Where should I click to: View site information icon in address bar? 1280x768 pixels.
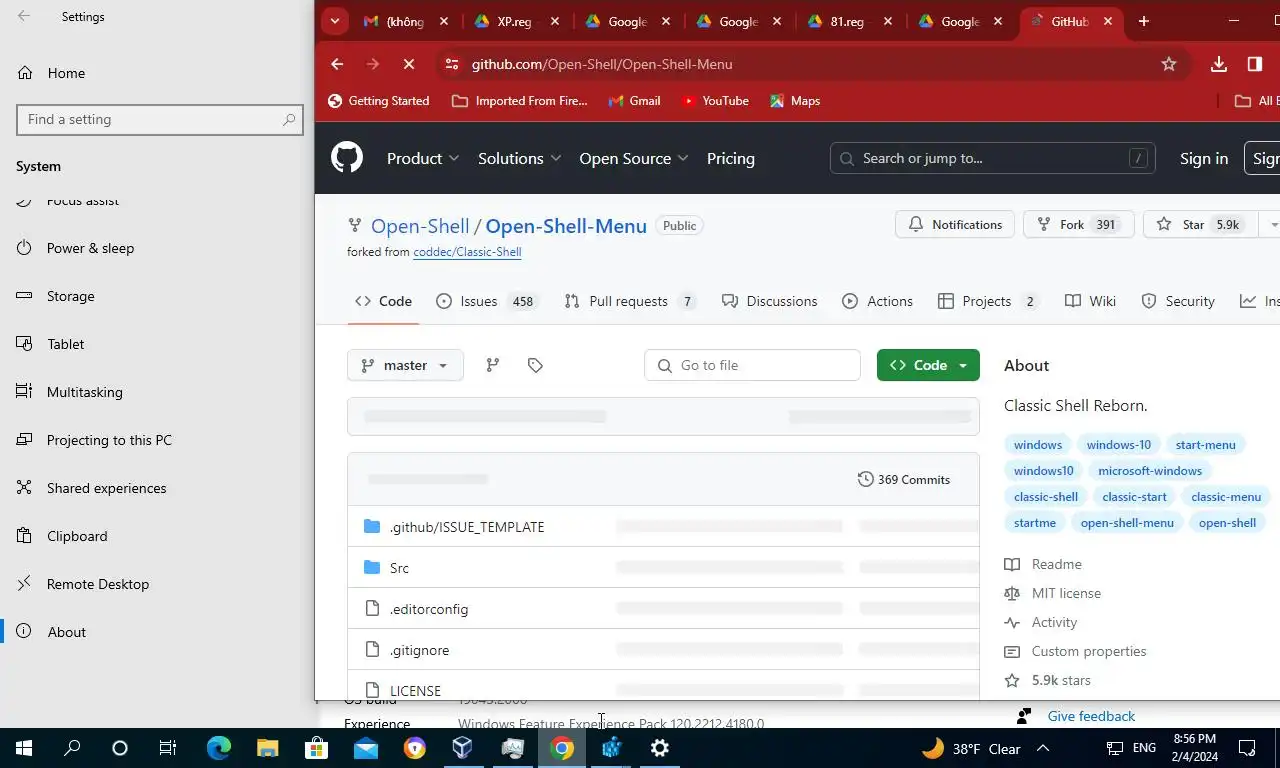452,64
